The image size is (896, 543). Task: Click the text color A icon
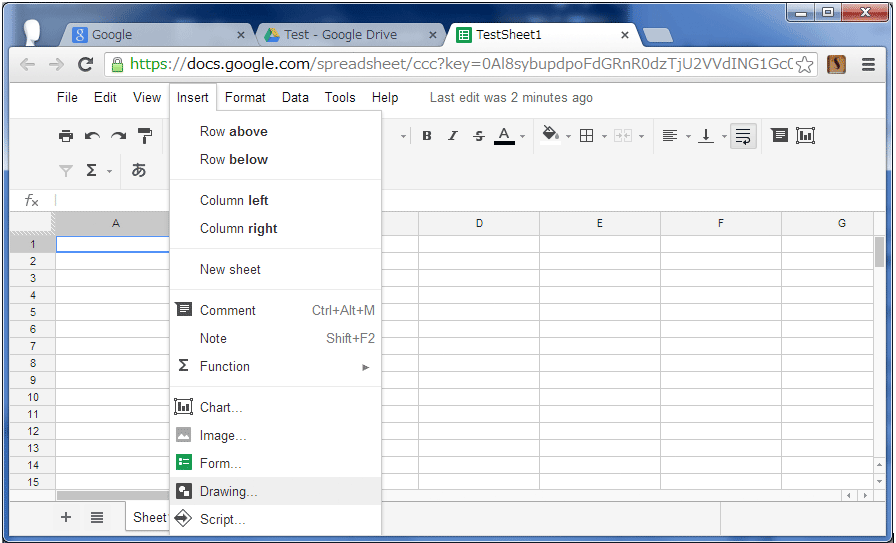[x=504, y=136]
